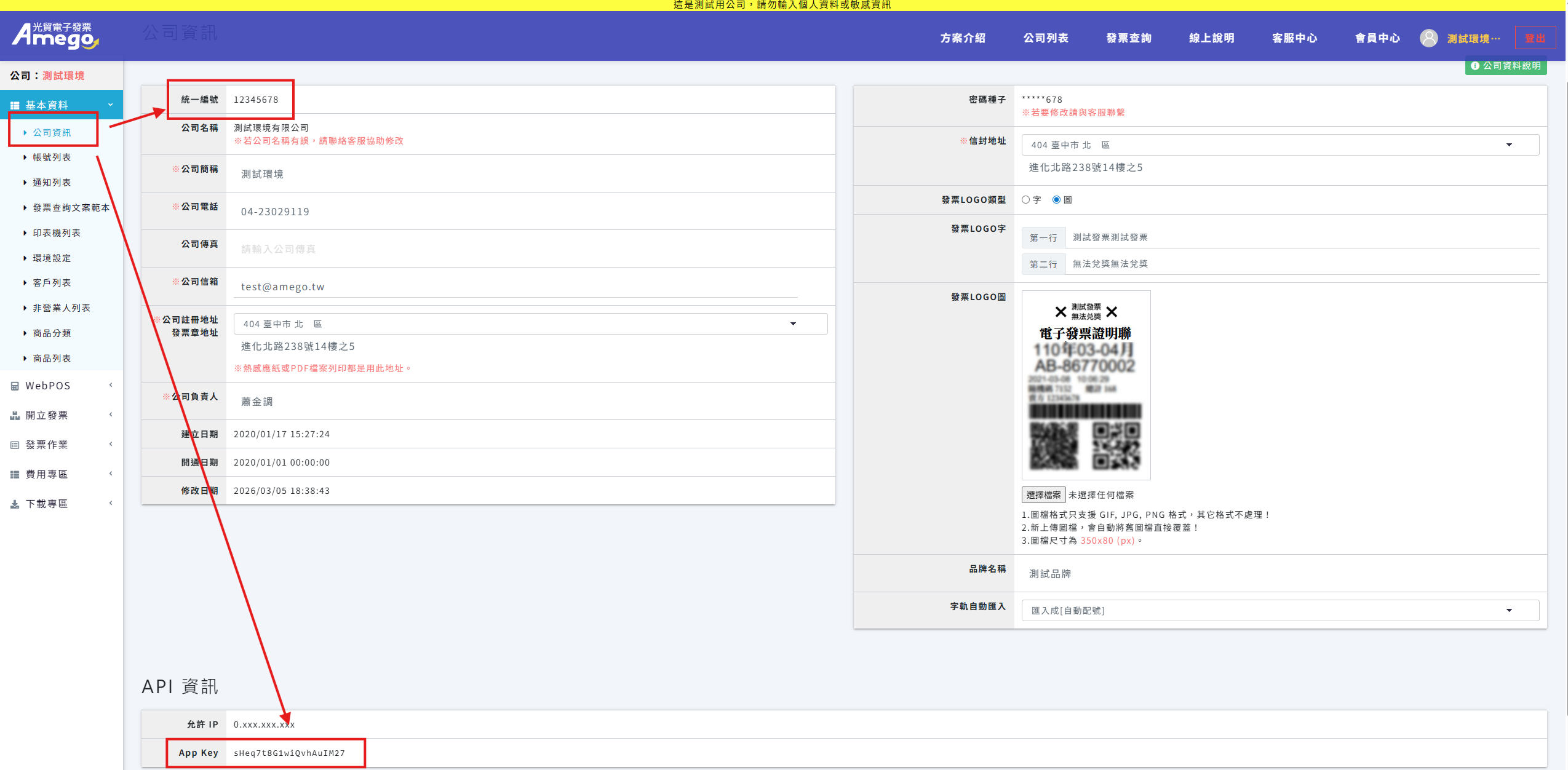Click the 費用專區 sidebar icon
Screen dimensions: 1568x770
click(x=15, y=474)
